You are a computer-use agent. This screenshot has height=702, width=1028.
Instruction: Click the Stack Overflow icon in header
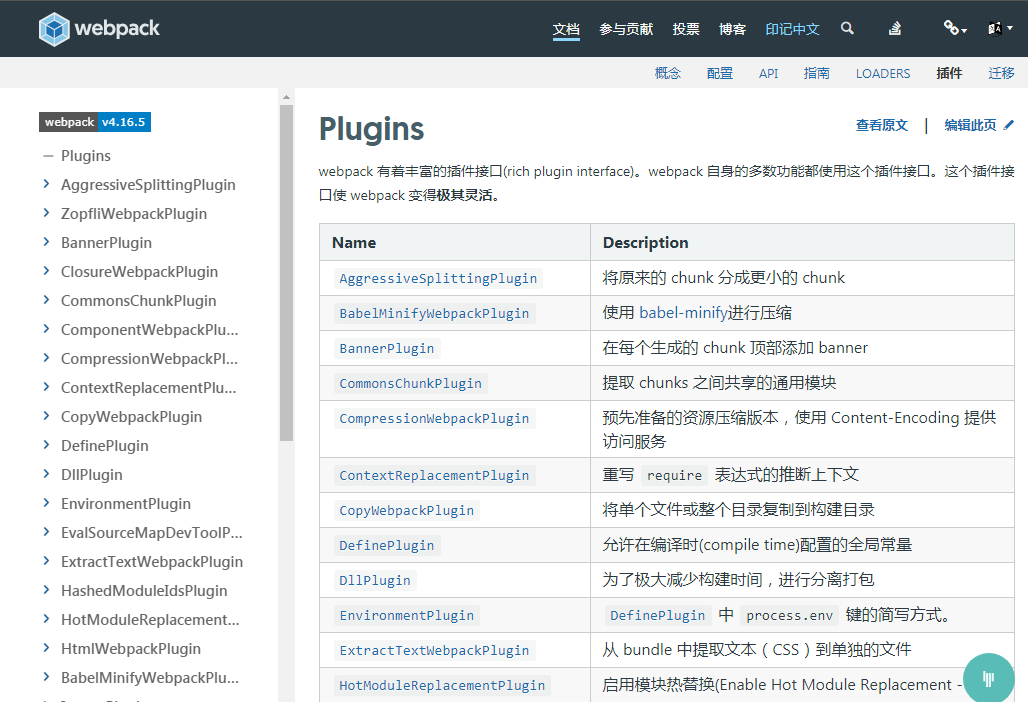(895, 29)
